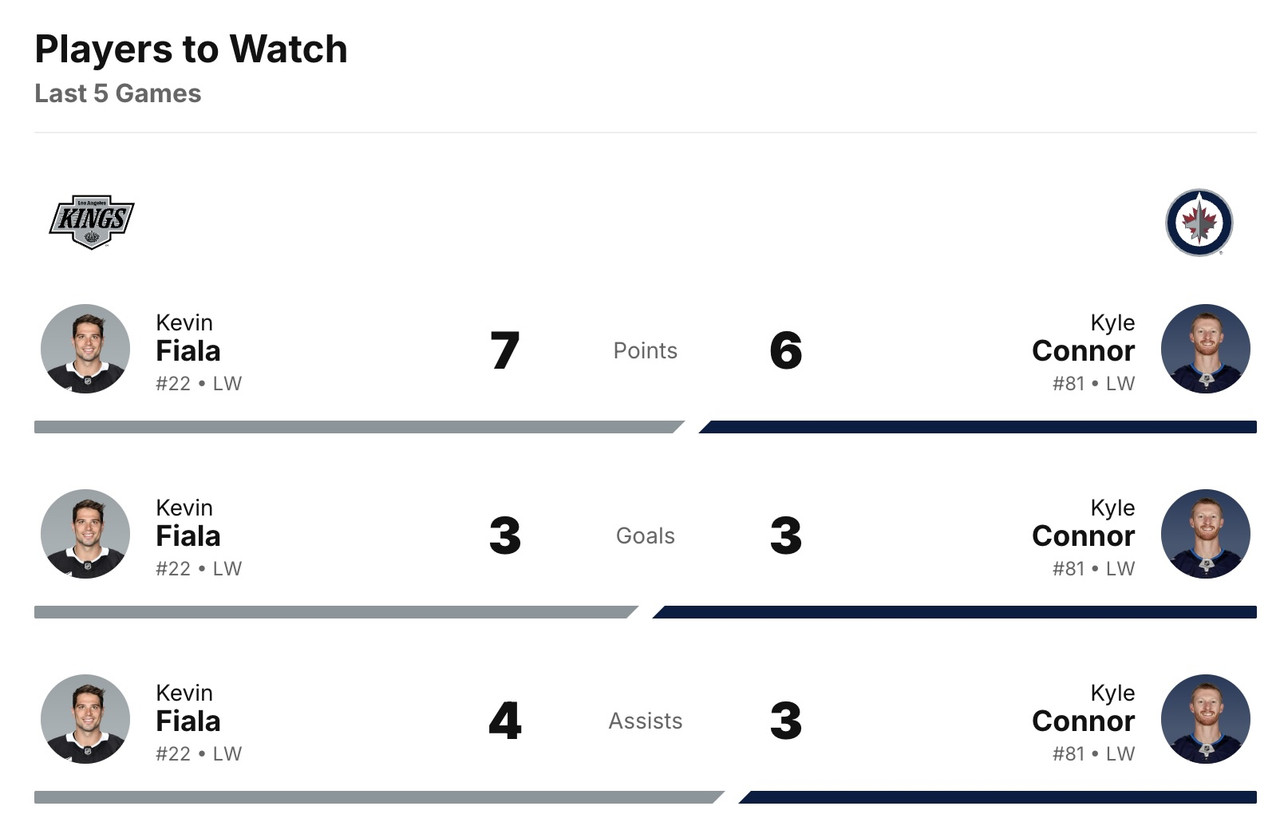This screenshot has height=830, width=1280.
Task: Open Kevin Fiala's headshot in Points row
Action: 85,349
